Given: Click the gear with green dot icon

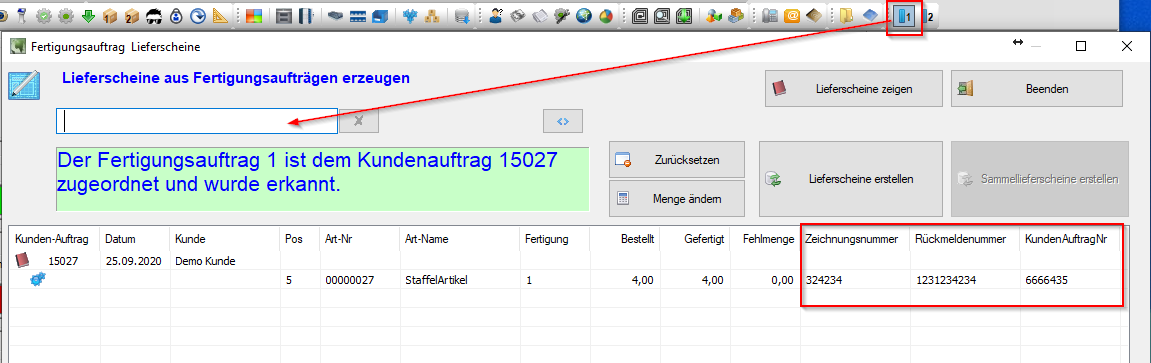Looking at the screenshot, I should (67, 15).
